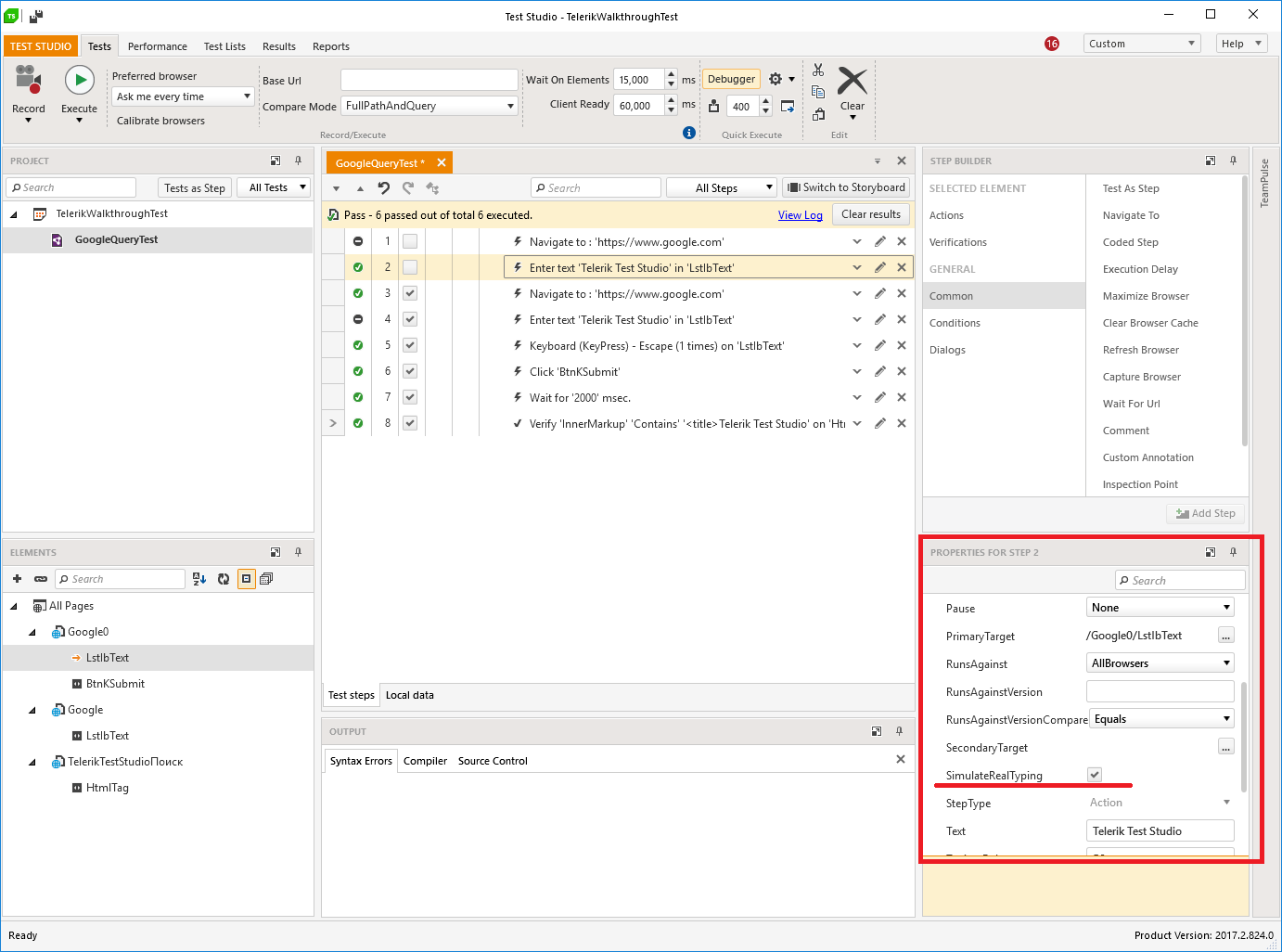Click the Cut scissors icon in Edit group

[818, 71]
